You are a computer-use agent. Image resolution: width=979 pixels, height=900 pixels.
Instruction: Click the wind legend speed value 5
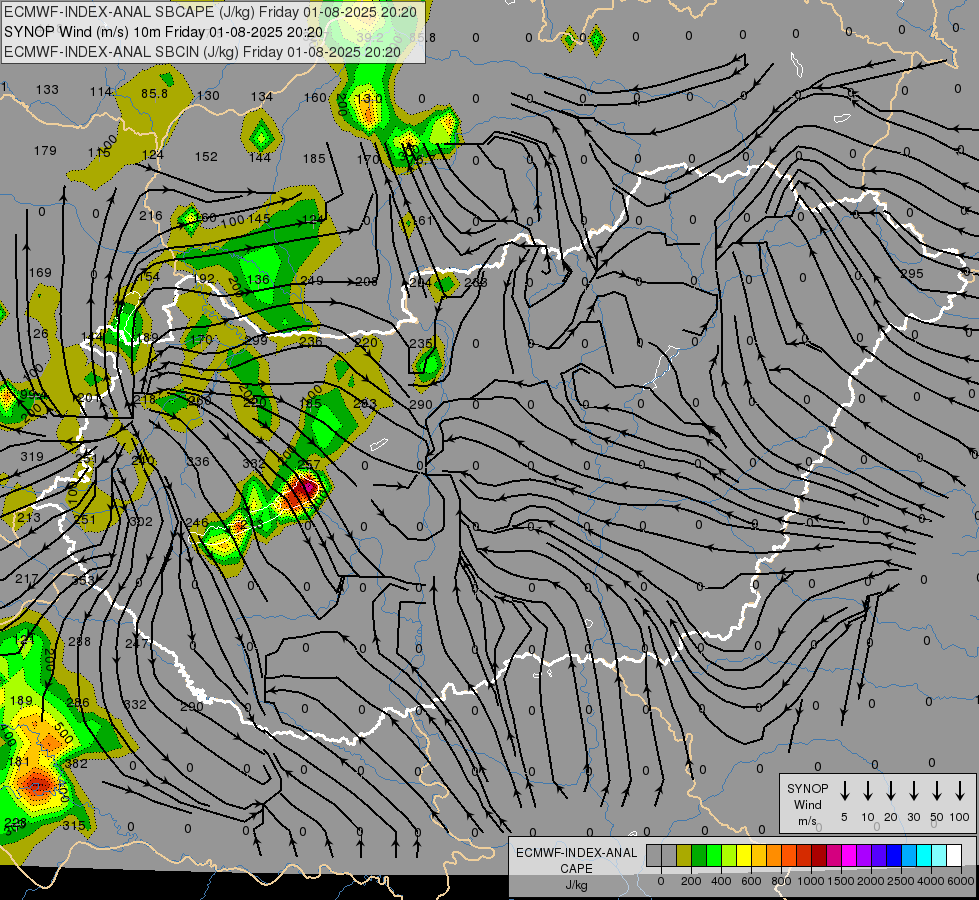pyautogui.click(x=844, y=817)
